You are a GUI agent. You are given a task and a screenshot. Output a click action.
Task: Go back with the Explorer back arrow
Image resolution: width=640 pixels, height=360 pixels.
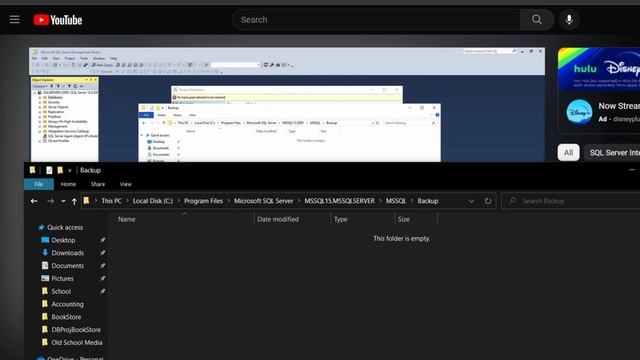point(34,201)
